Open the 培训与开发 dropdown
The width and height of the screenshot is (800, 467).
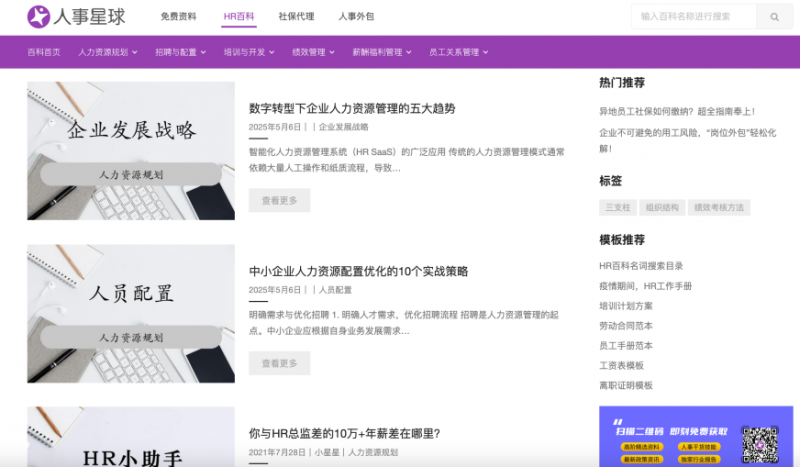248,52
